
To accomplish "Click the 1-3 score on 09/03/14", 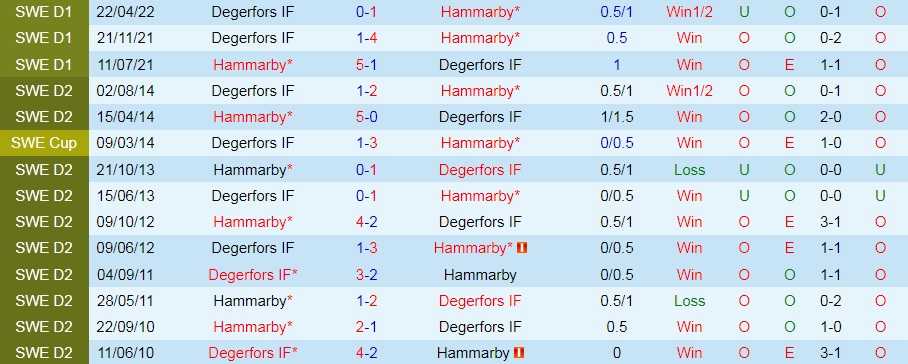I will [x=367, y=143].
